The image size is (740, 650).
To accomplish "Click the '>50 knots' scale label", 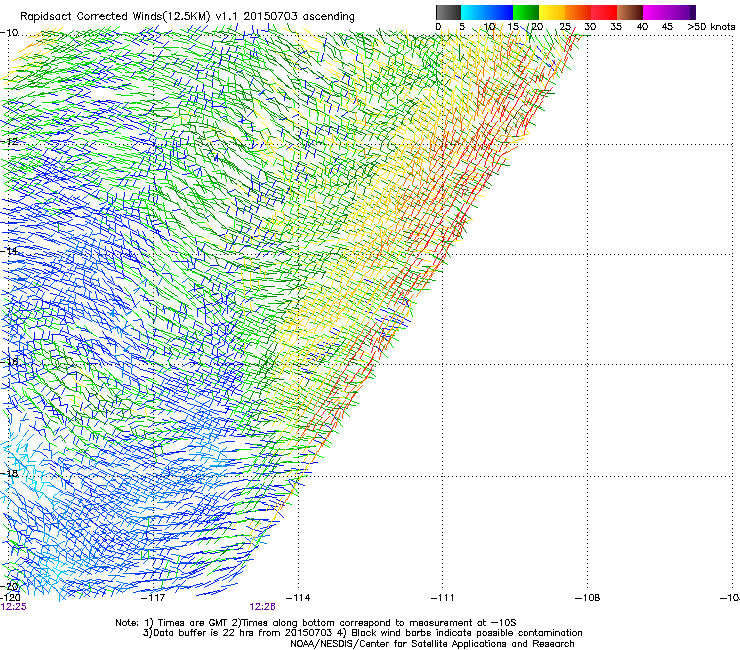I will click(x=711, y=27).
